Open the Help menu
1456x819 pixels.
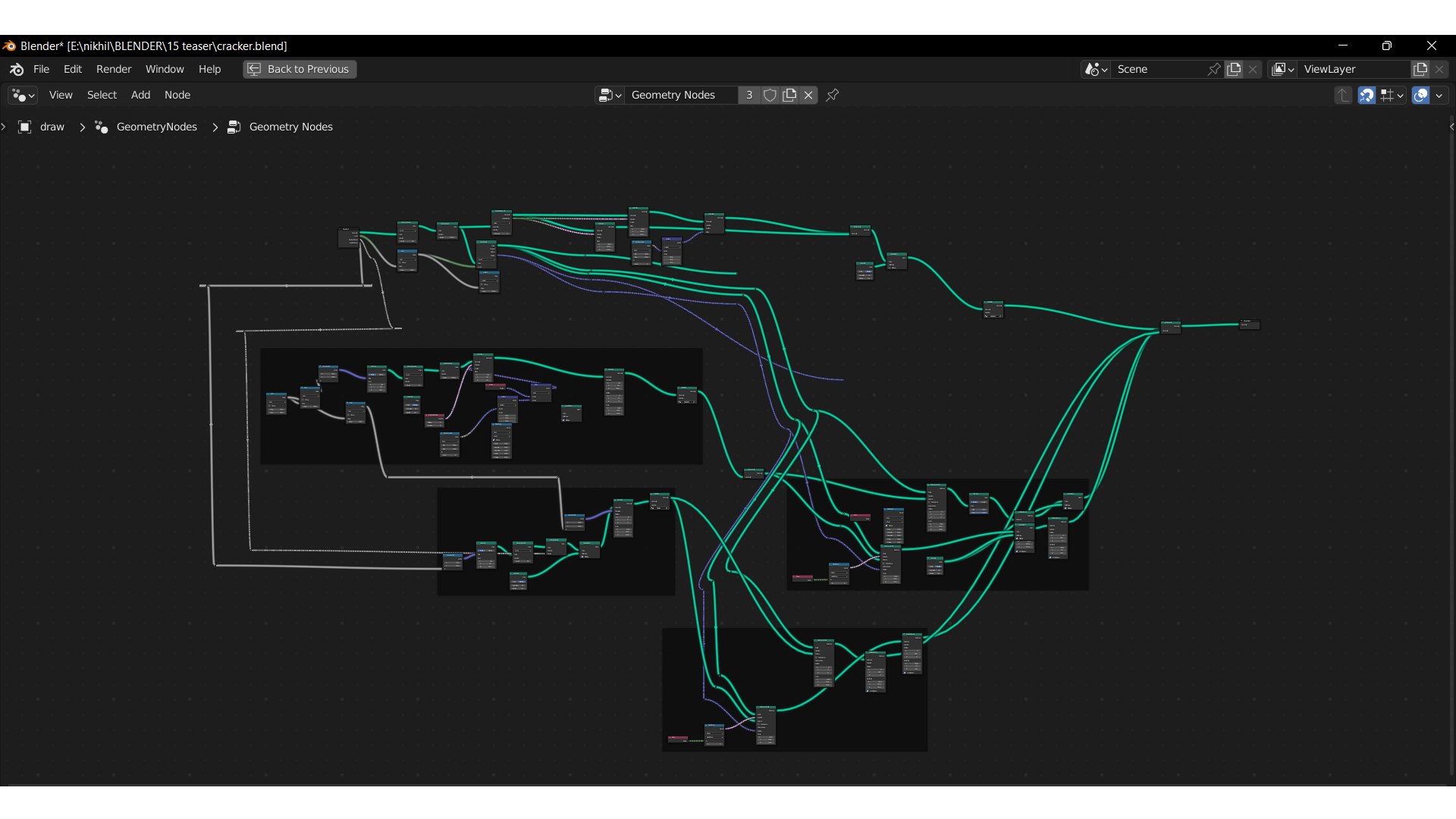[209, 69]
